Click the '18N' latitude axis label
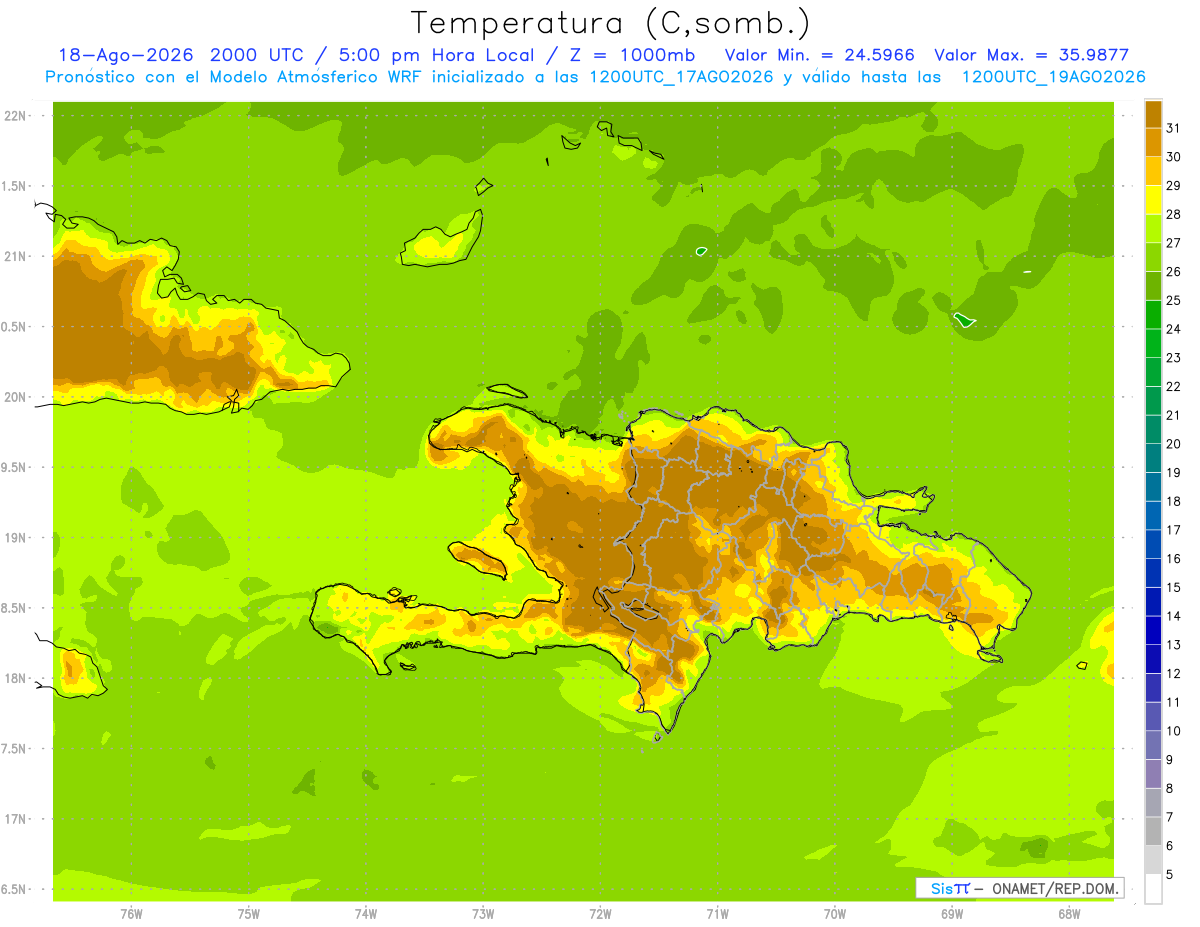Image resolution: width=1200 pixels, height=927 pixels. coord(16,678)
